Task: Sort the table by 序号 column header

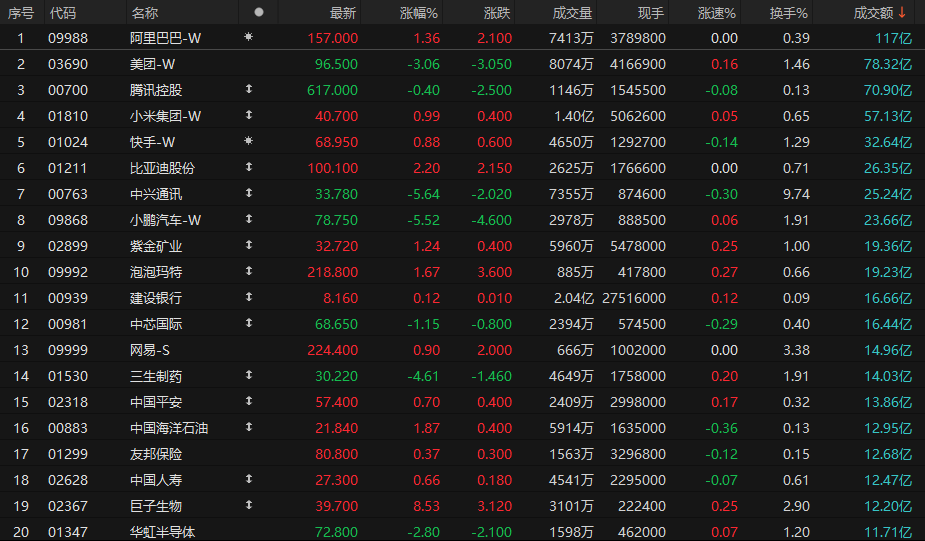Action: pyautogui.click(x=21, y=13)
